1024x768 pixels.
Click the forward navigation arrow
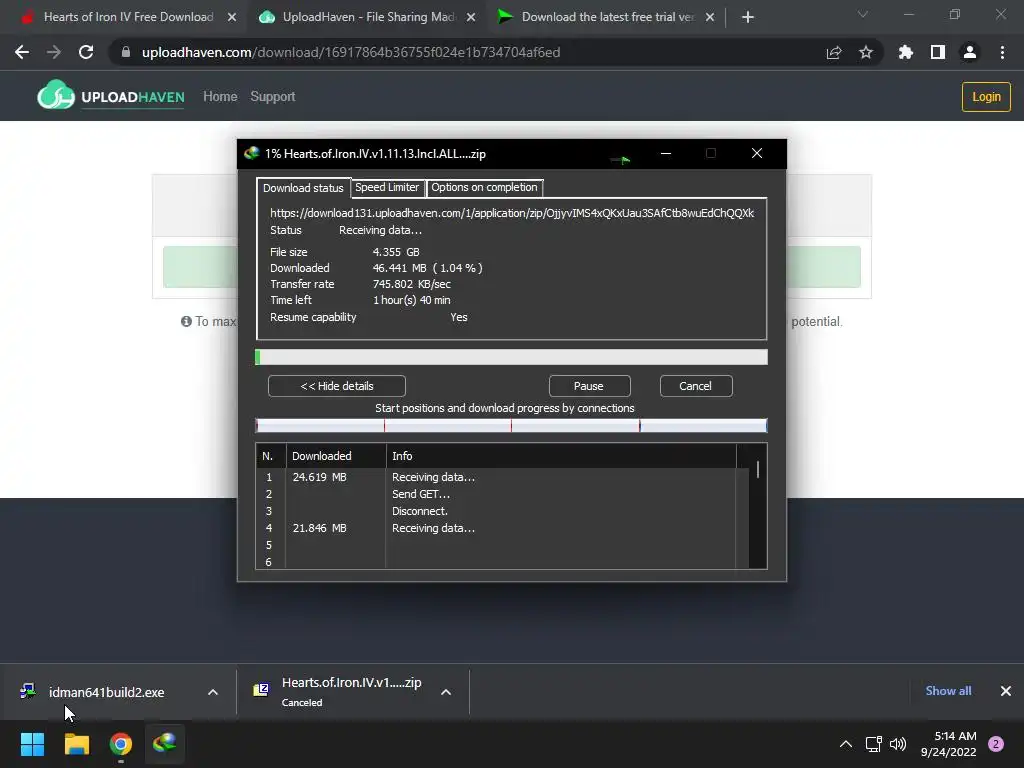[x=54, y=52]
